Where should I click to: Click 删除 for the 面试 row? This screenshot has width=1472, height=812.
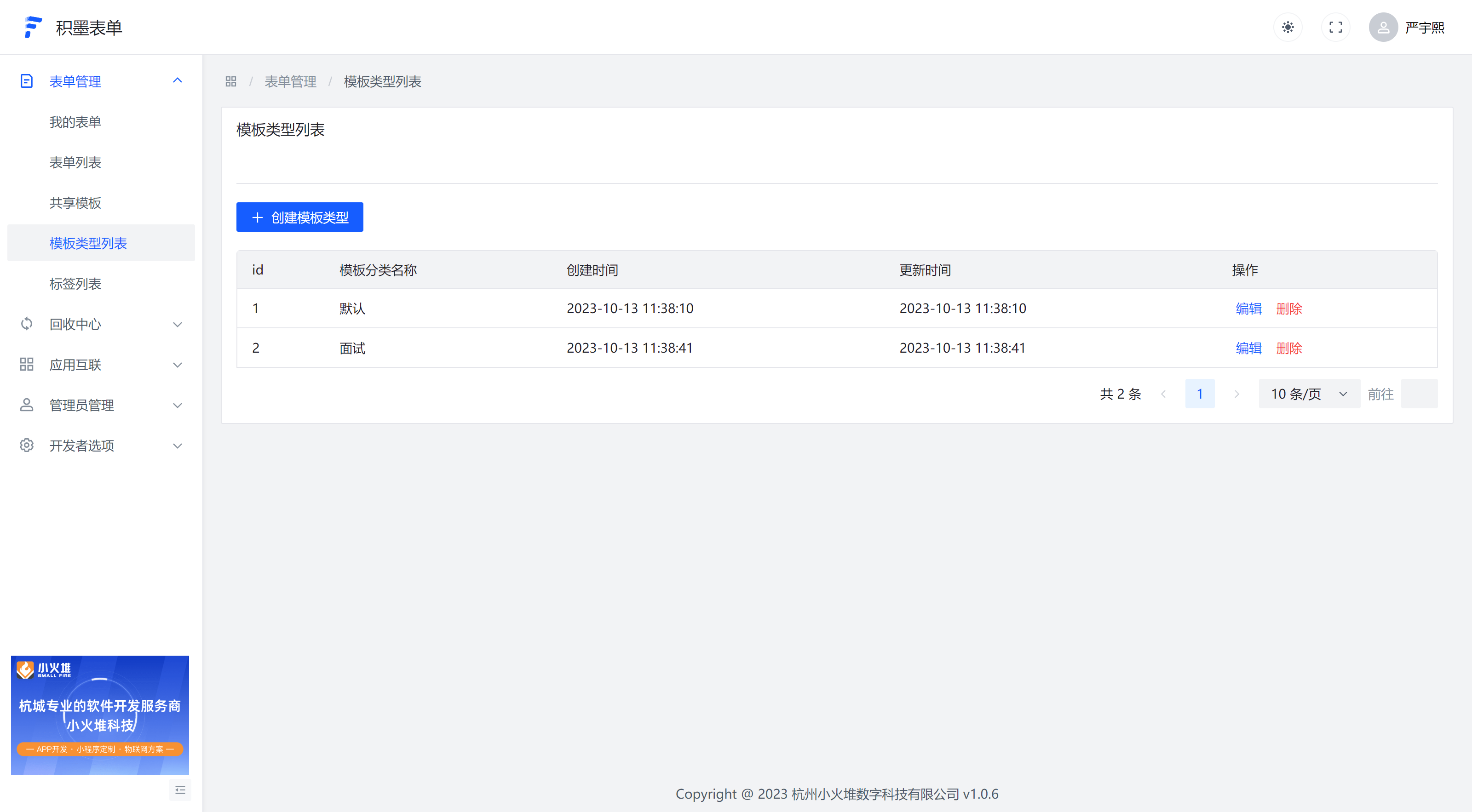click(x=1288, y=349)
